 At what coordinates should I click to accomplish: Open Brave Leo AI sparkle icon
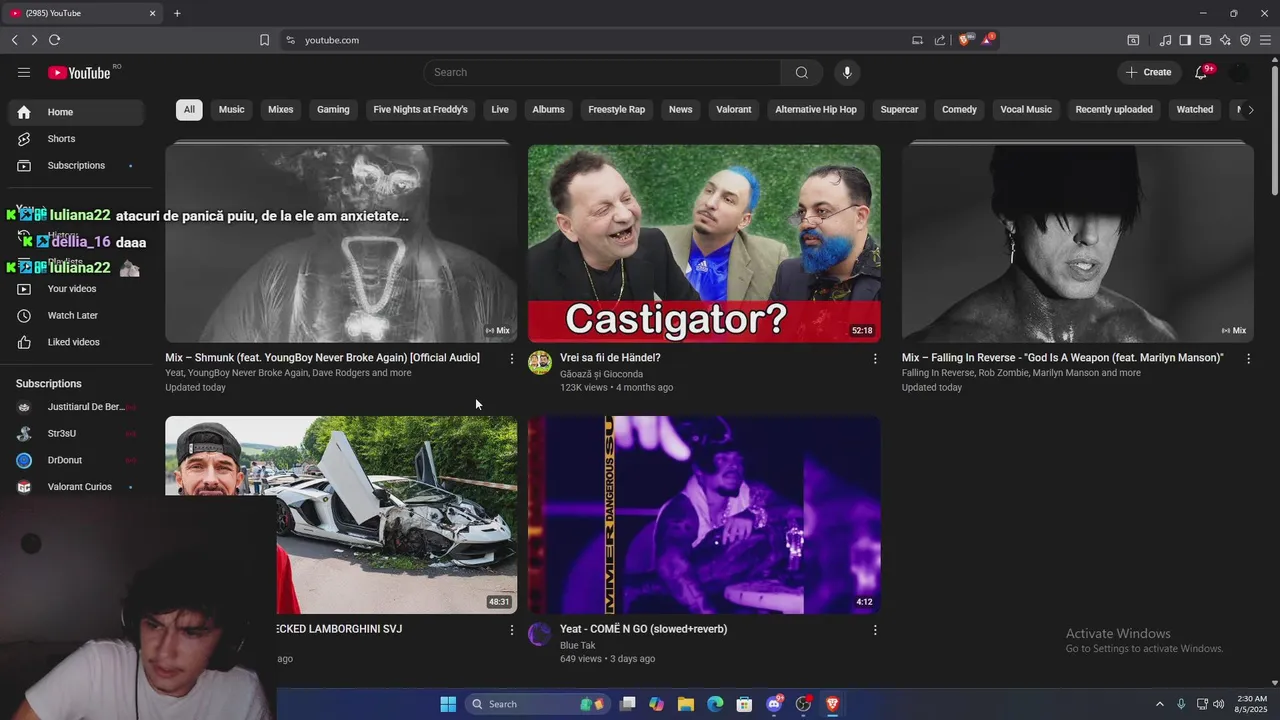[x=1225, y=40]
